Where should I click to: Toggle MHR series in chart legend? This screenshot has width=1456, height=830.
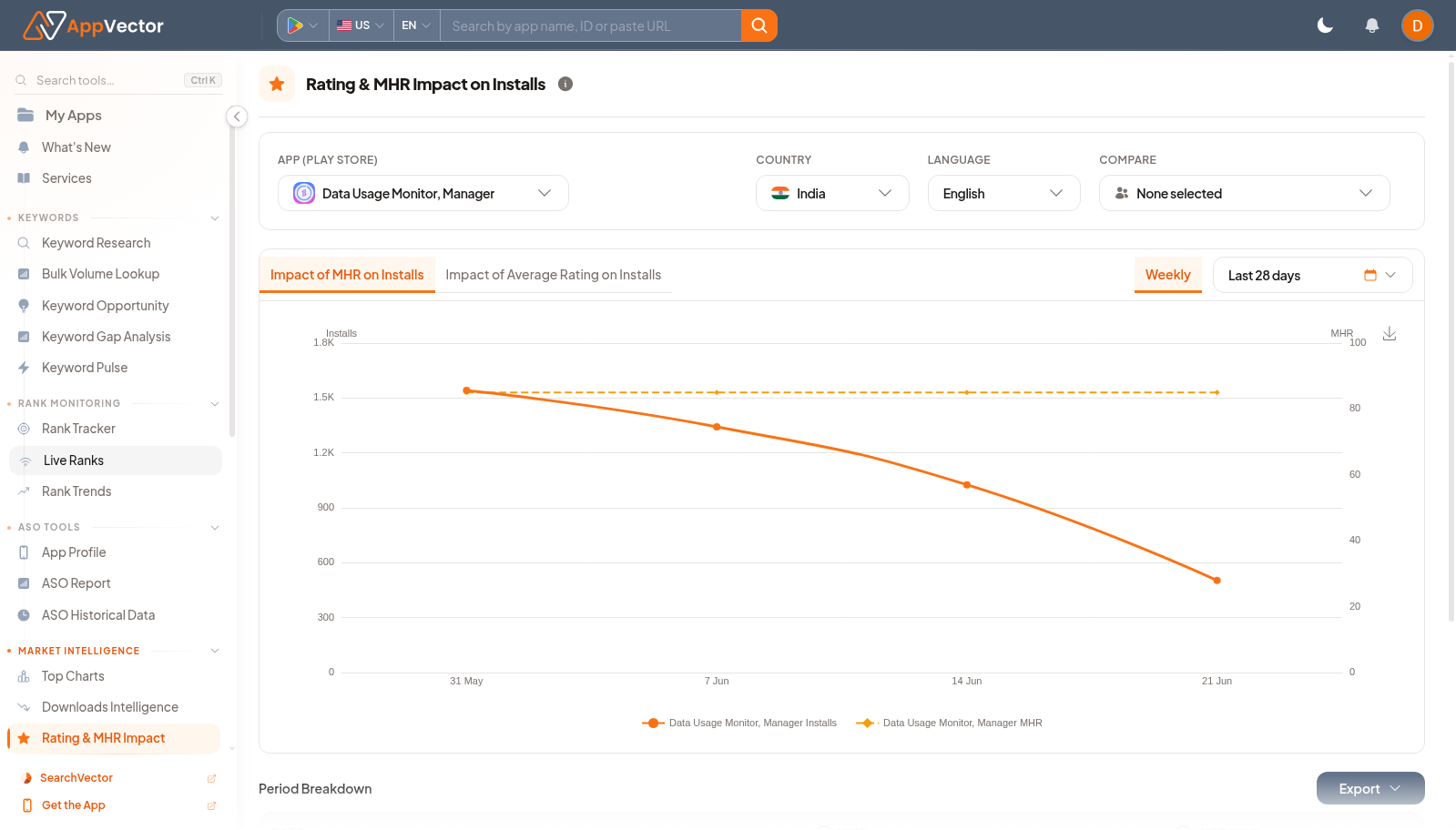click(x=949, y=723)
